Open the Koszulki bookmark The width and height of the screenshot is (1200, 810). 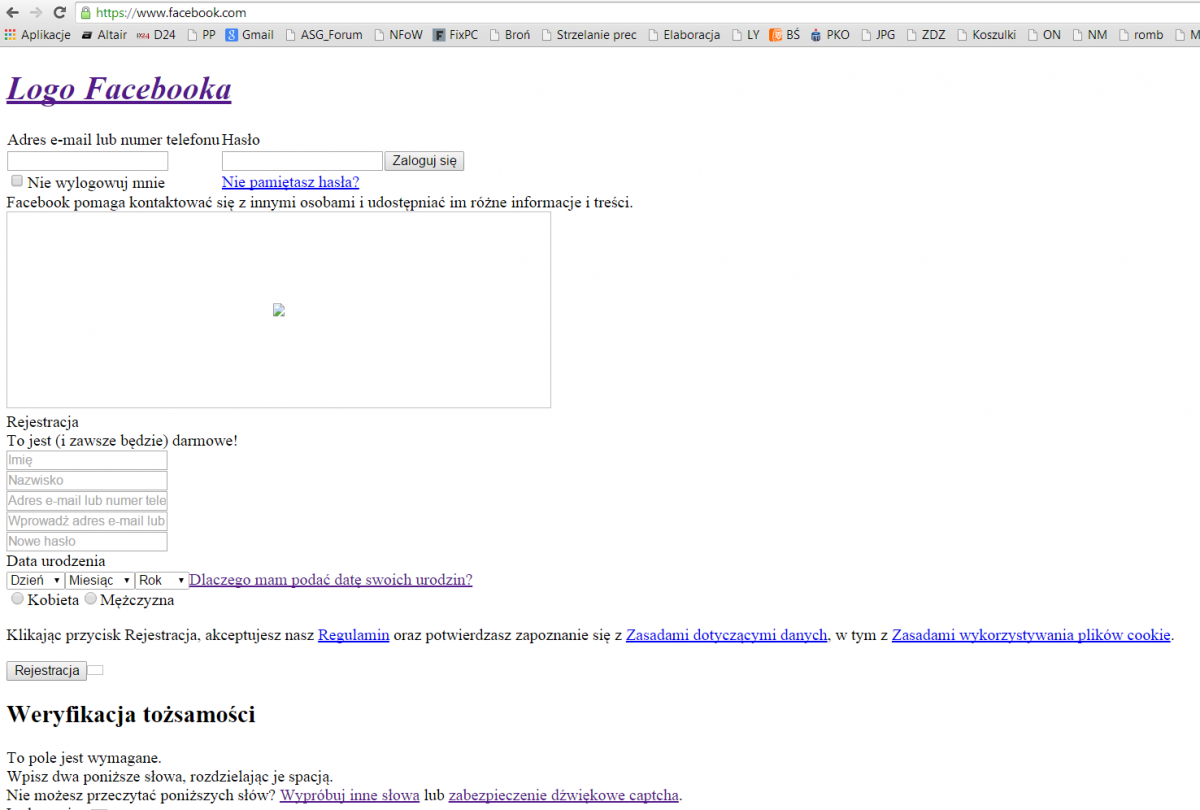coord(986,35)
